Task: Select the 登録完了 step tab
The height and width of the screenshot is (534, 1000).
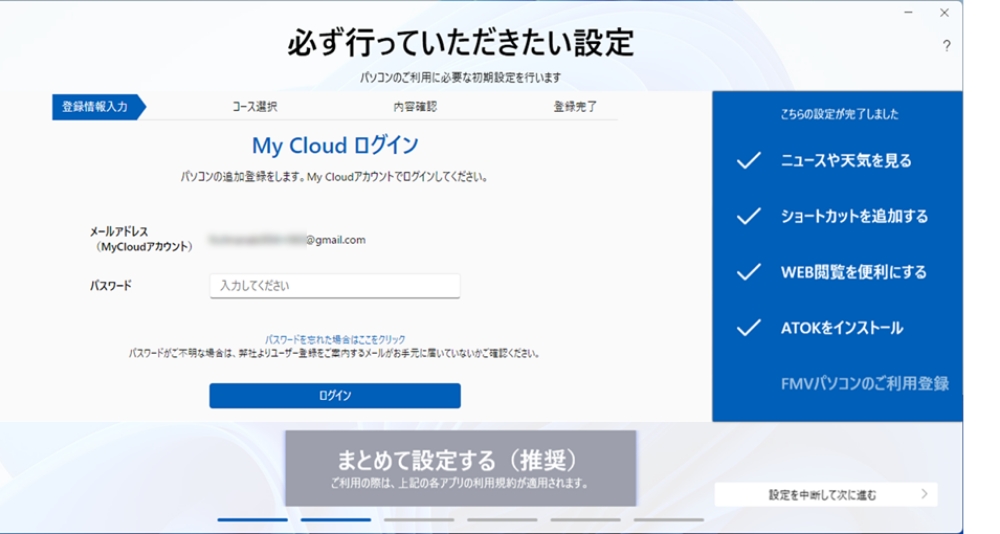Action: 575,107
